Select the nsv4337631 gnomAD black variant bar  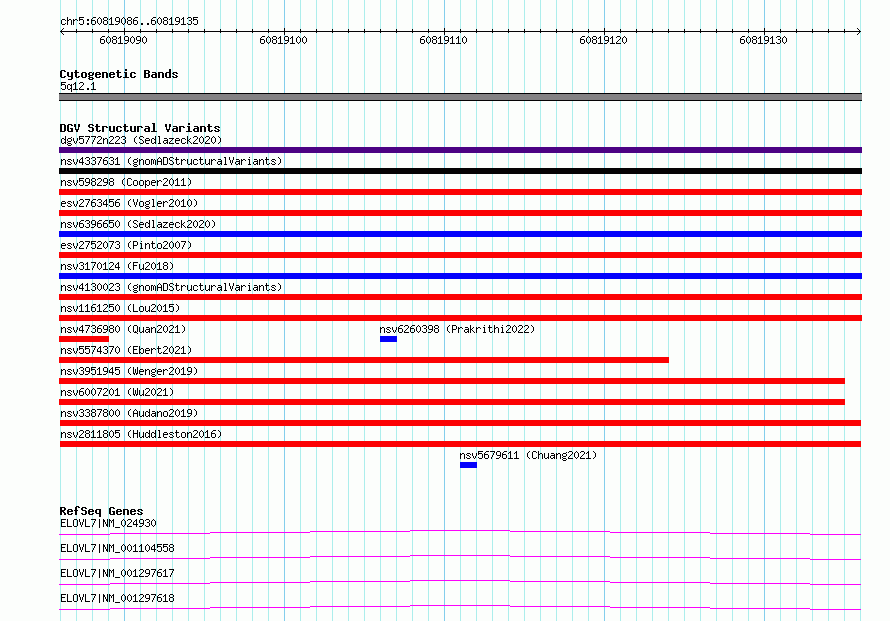[460, 171]
